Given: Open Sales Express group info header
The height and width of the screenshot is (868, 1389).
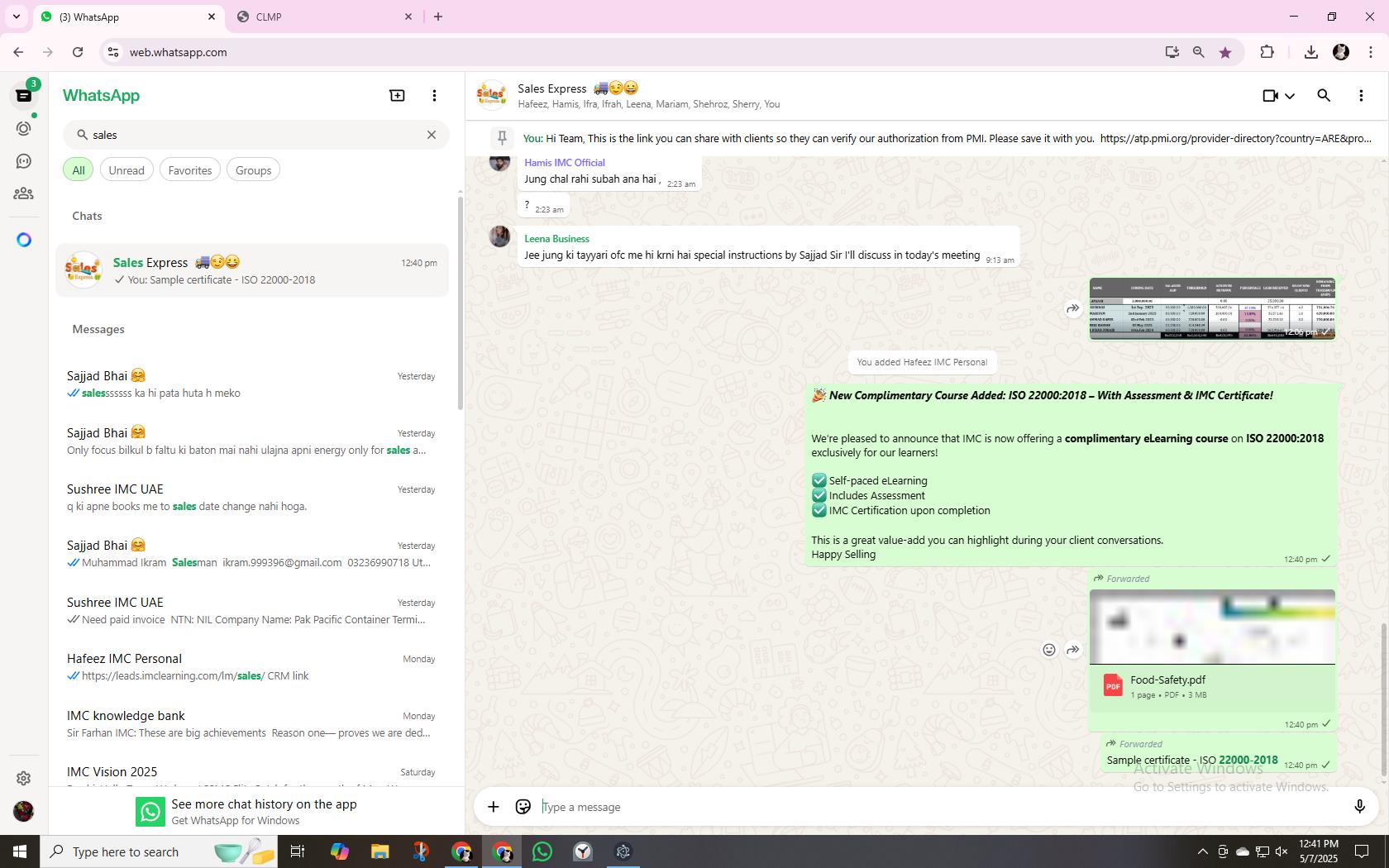Looking at the screenshot, I should point(649,95).
